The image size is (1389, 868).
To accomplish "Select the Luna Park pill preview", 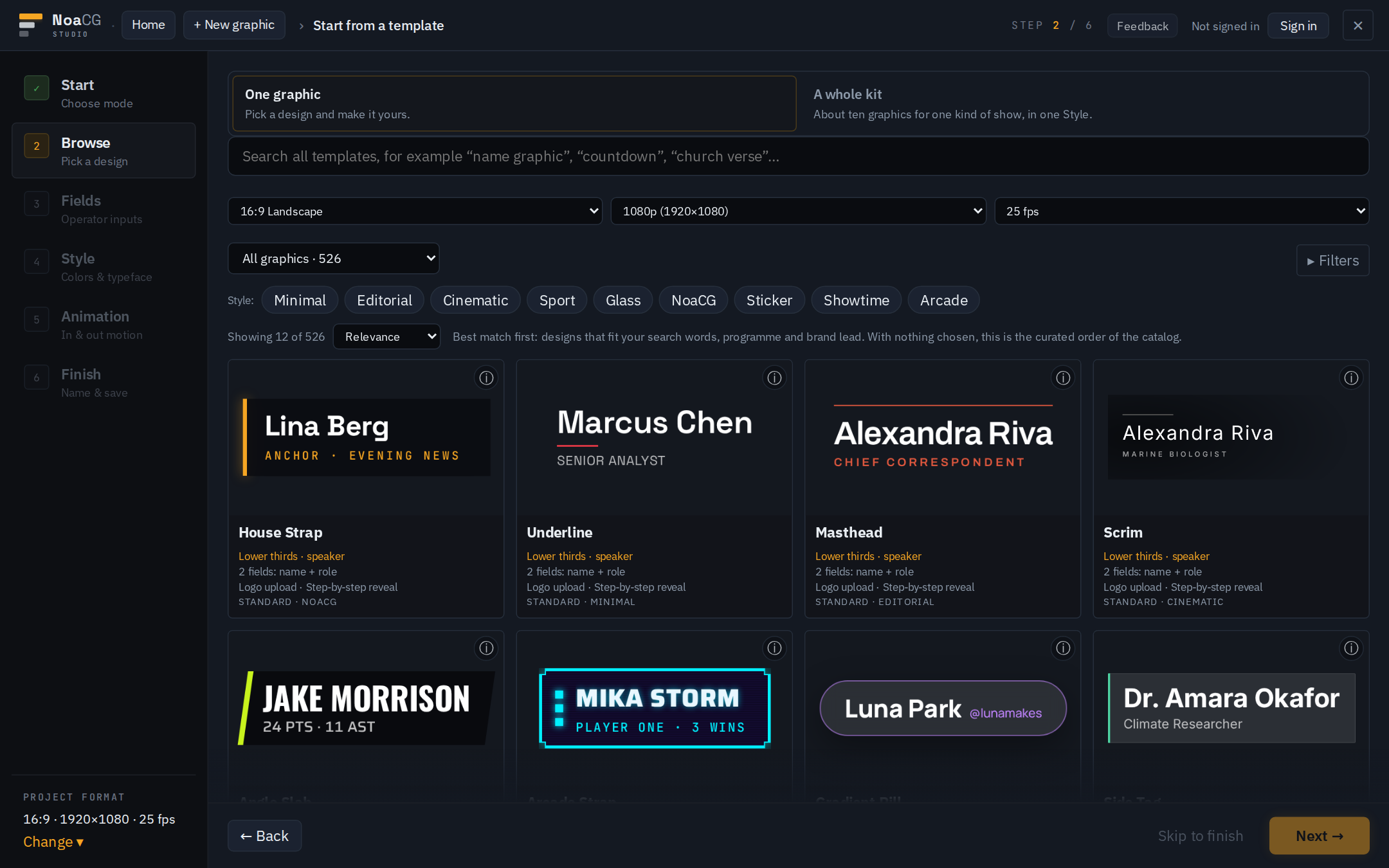I will [943, 708].
